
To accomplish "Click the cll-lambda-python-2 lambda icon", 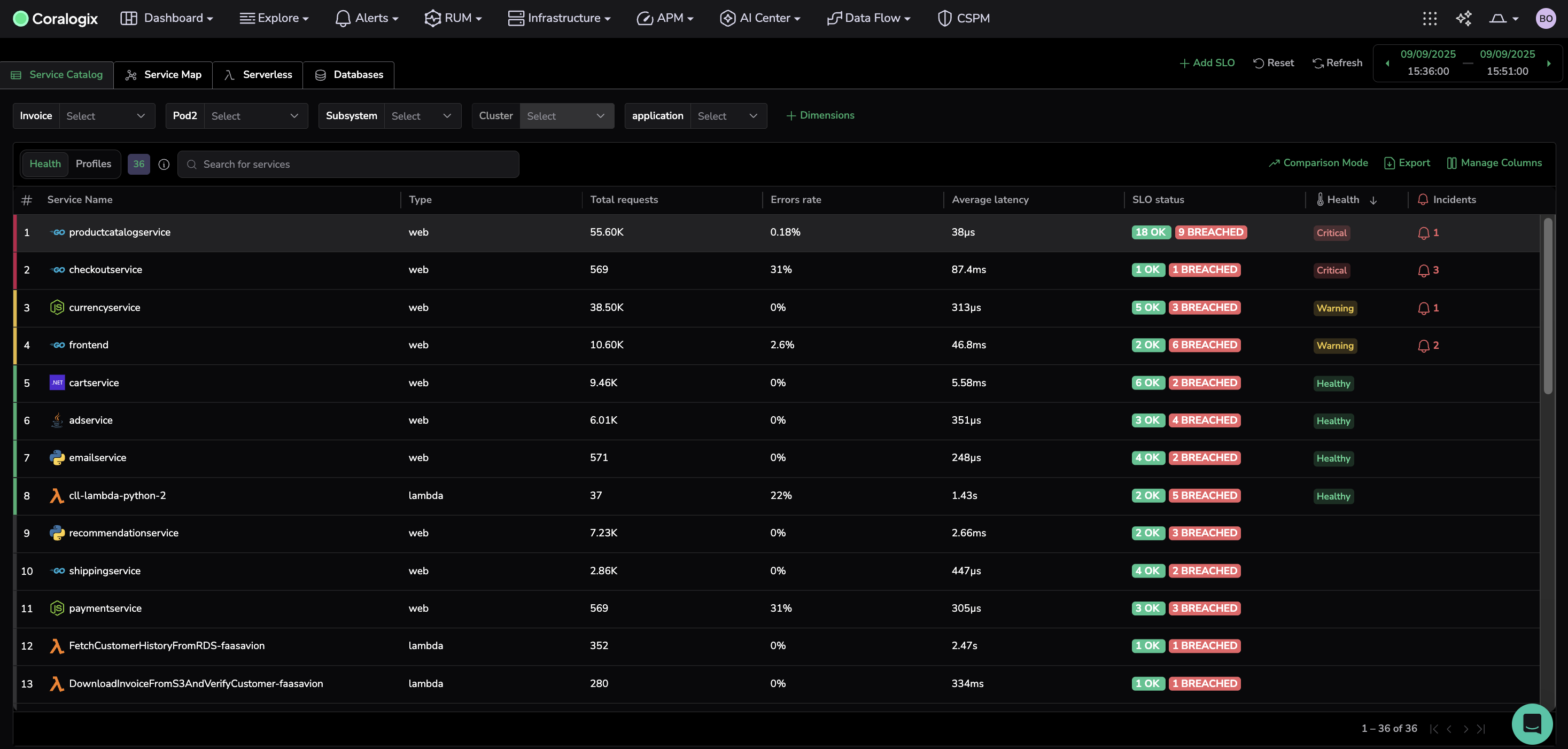I will click(x=57, y=496).
